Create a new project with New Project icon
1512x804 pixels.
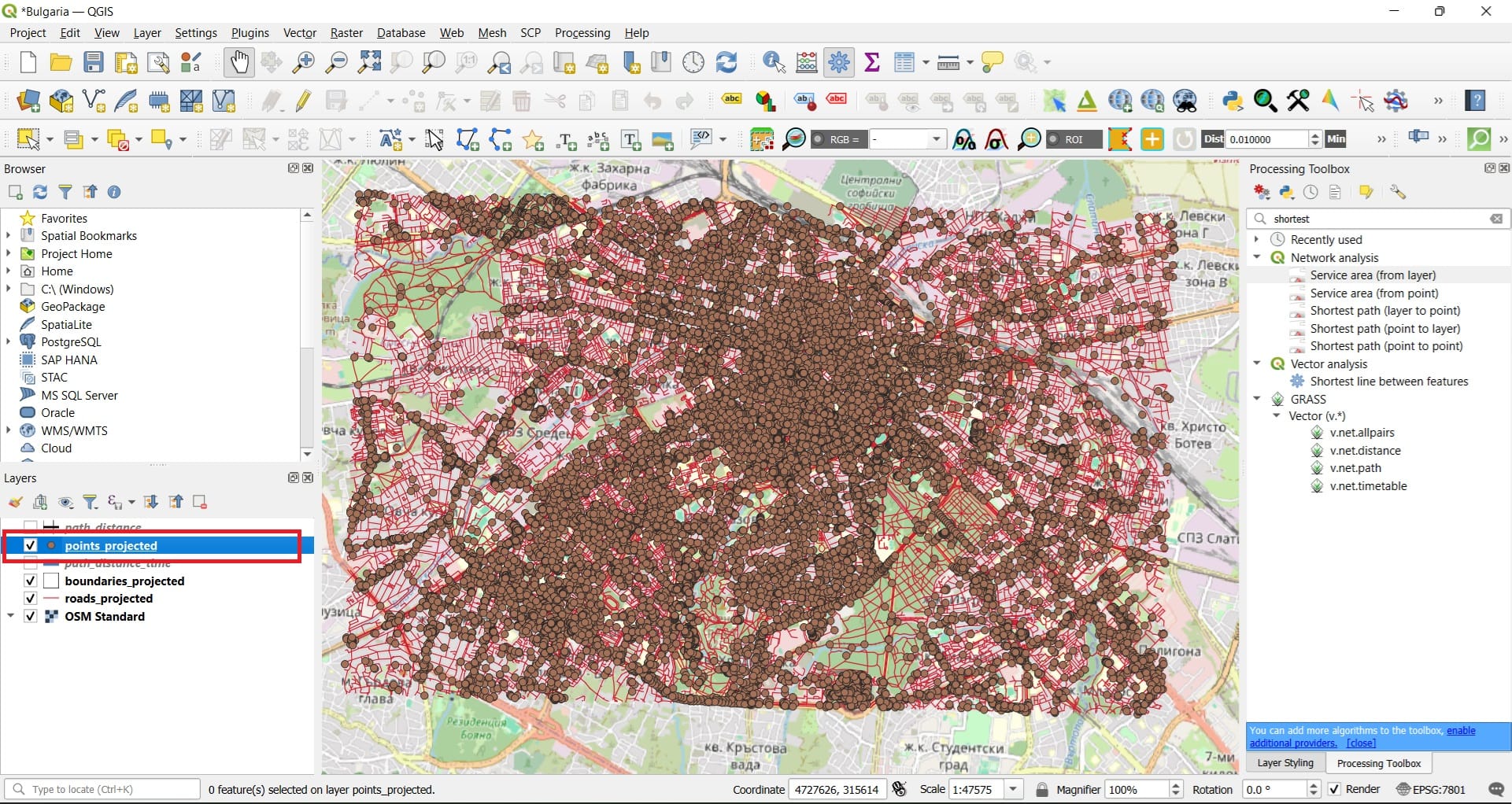[x=28, y=62]
